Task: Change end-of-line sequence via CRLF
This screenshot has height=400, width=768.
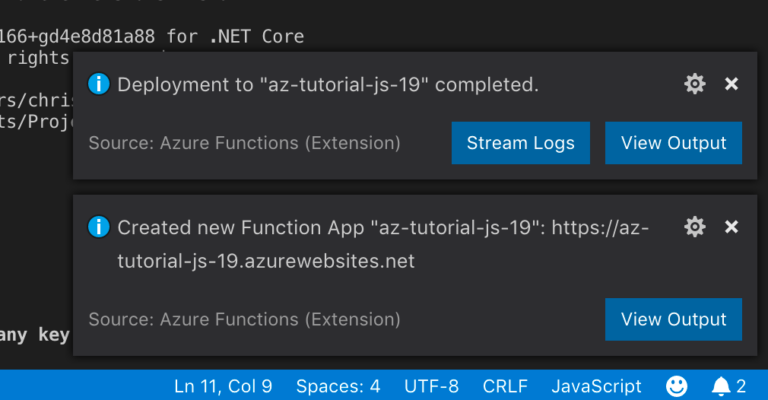Action: tap(505, 386)
